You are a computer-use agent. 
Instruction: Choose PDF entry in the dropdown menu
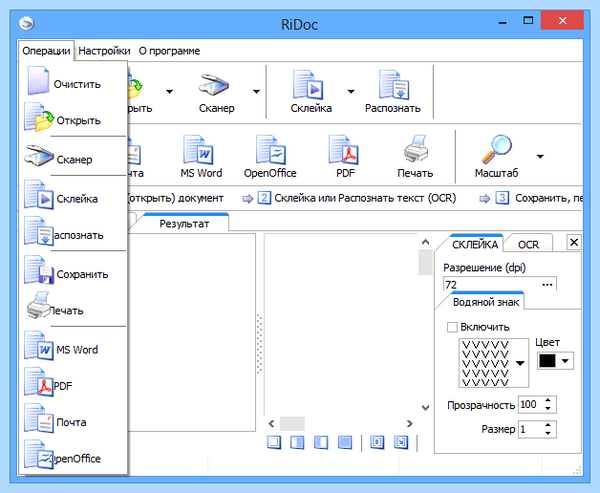tap(73, 383)
